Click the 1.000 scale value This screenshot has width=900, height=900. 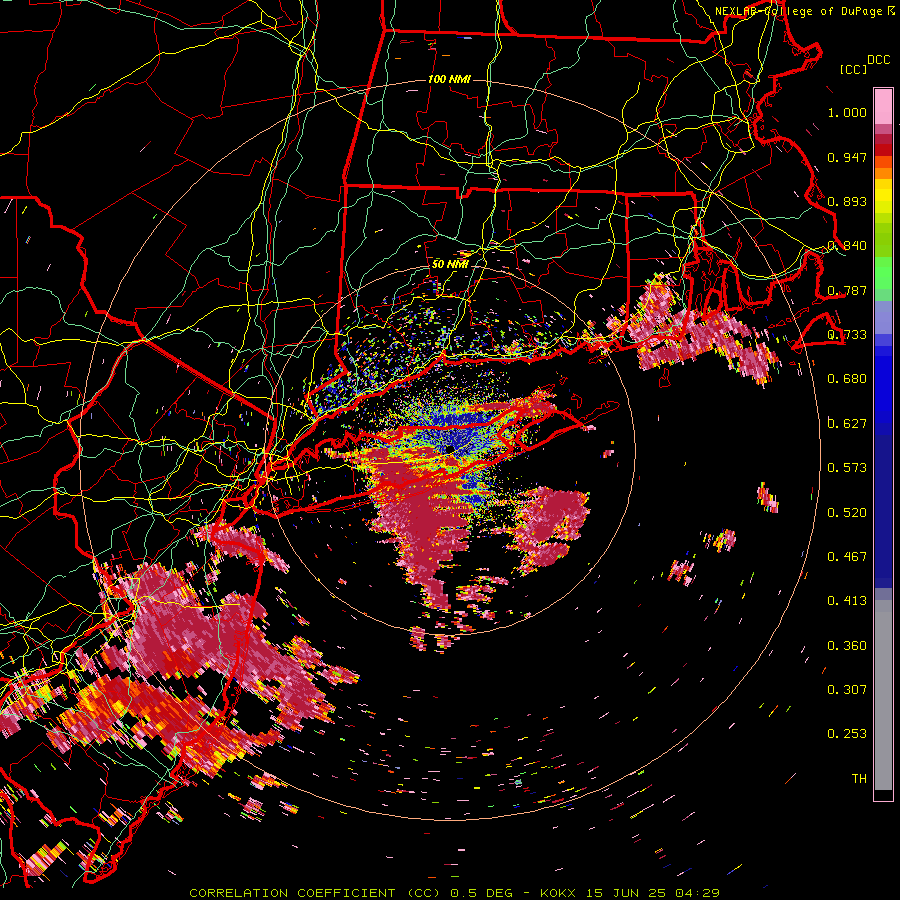click(847, 112)
